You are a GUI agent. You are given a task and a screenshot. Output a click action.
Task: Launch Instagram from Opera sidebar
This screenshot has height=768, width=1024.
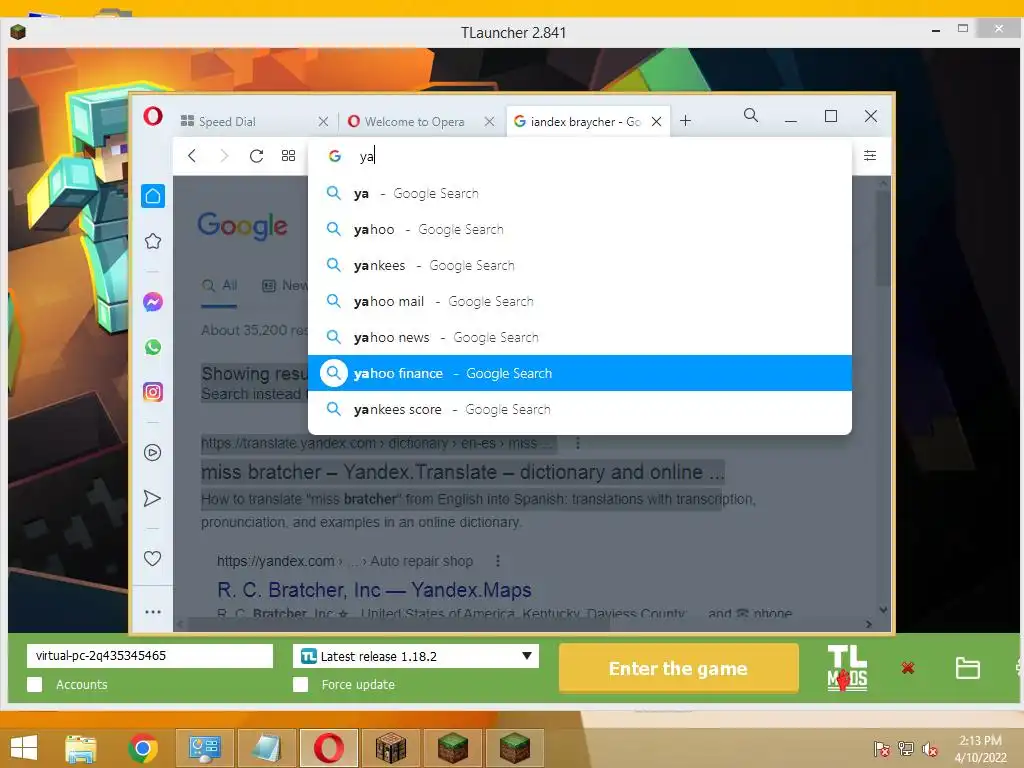click(153, 392)
